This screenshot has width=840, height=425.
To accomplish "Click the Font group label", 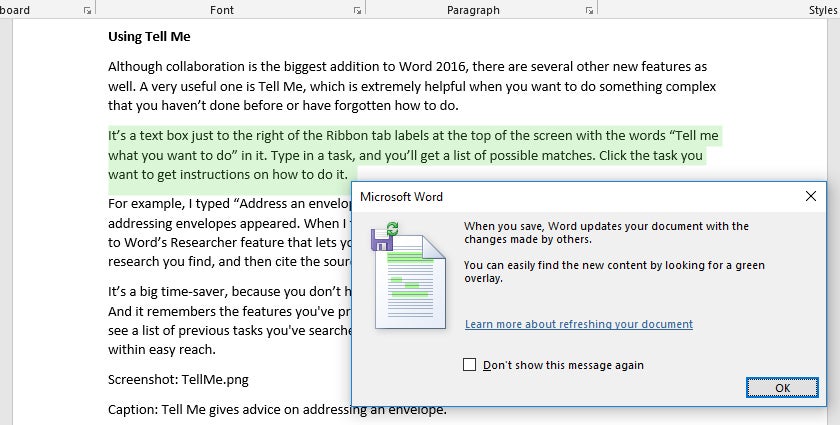I will coord(222,10).
